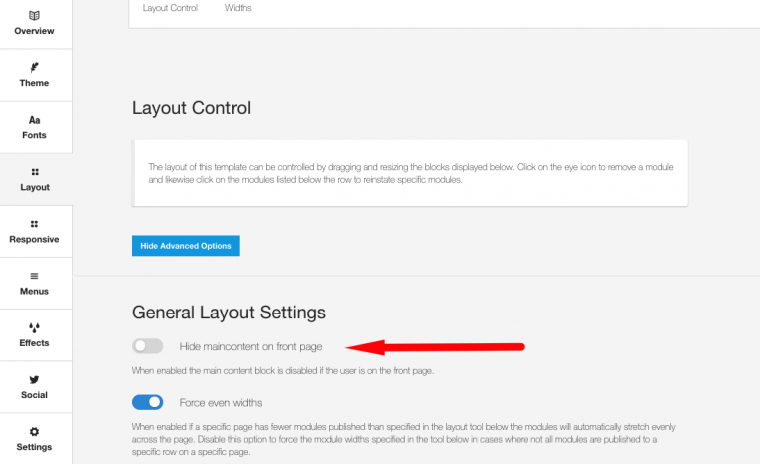Select the Overview label in sidebar
The width and height of the screenshot is (760, 464).
tap(35, 31)
